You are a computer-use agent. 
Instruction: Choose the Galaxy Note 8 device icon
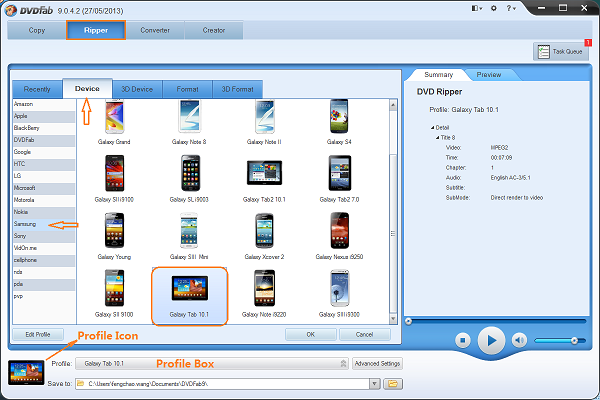point(189,117)
